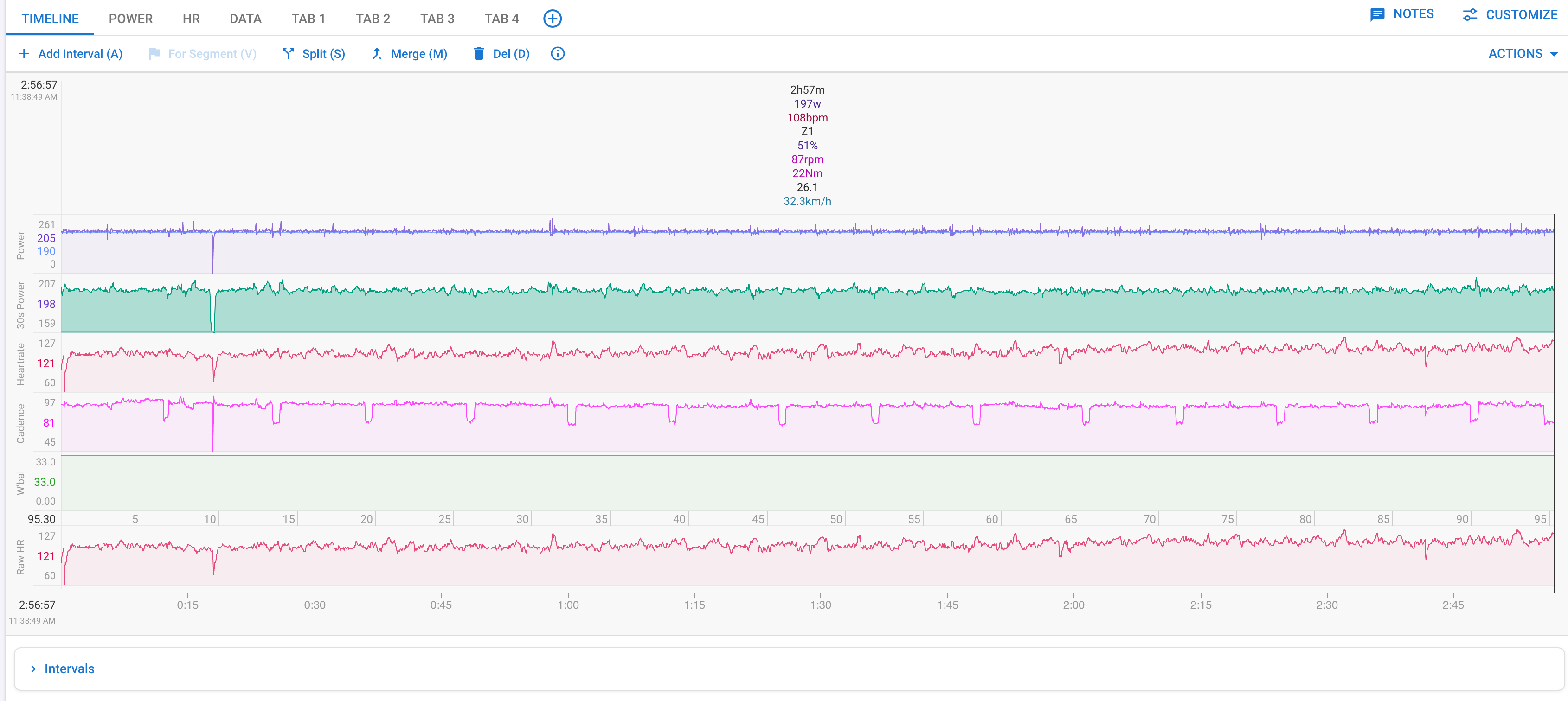Click the Add Interval plus icon

click(24, 54)
